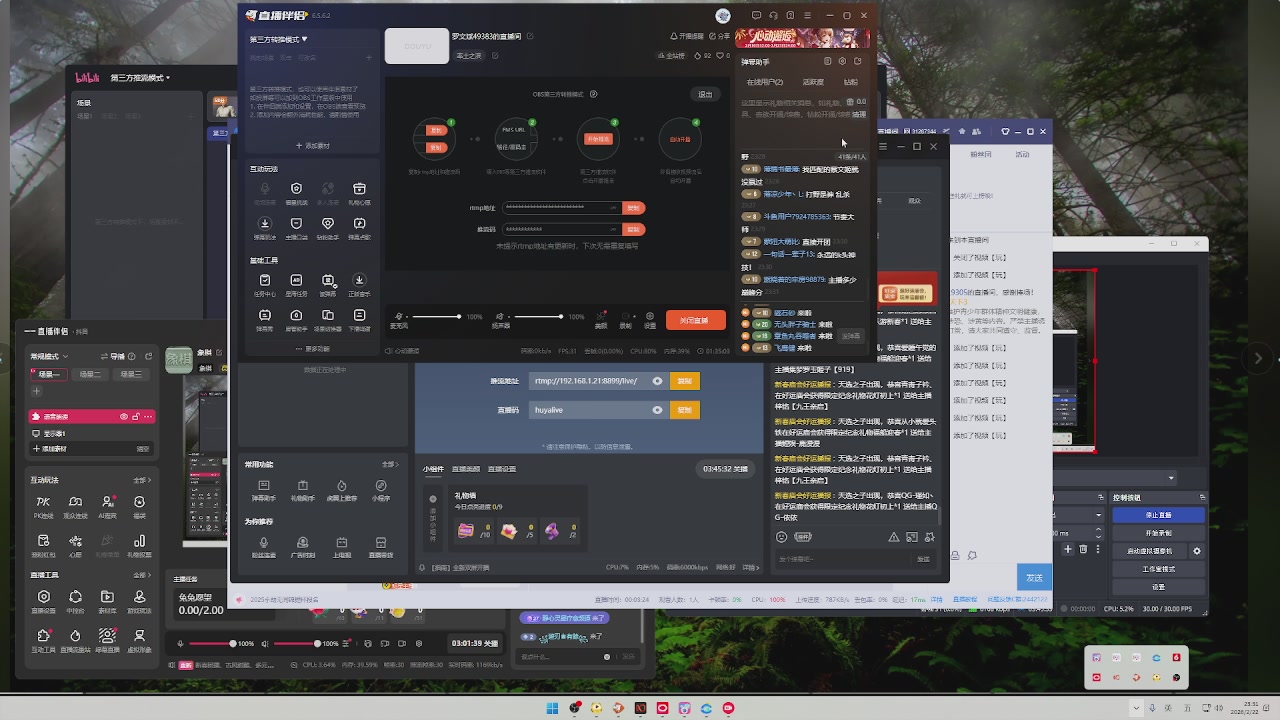Switch to 活跃度 tab in 弹幕助手

click(x=813, y=82)
